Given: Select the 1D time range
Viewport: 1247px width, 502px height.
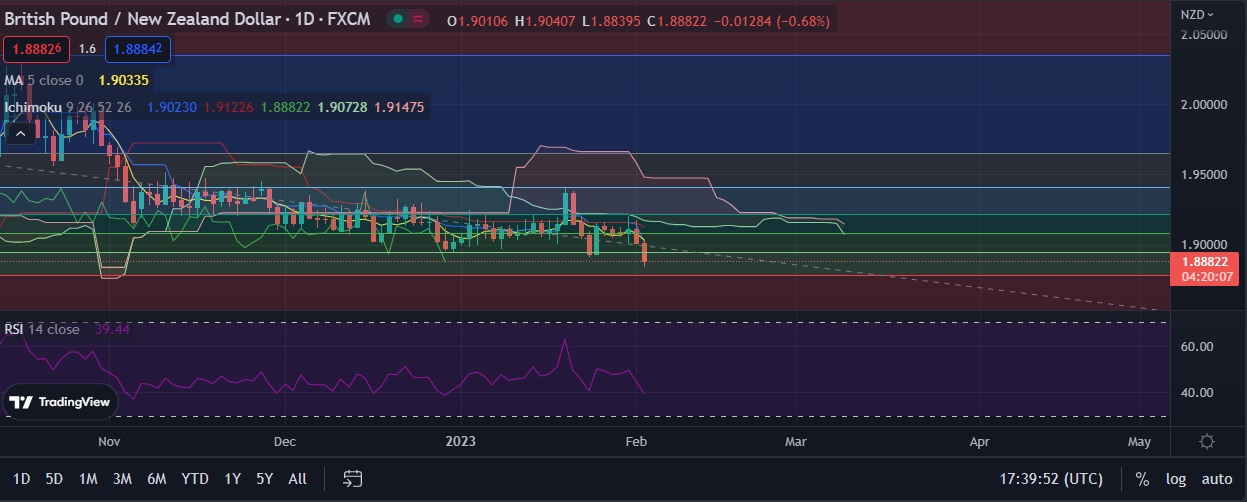Looking at the screenshot, I should 21,479.
